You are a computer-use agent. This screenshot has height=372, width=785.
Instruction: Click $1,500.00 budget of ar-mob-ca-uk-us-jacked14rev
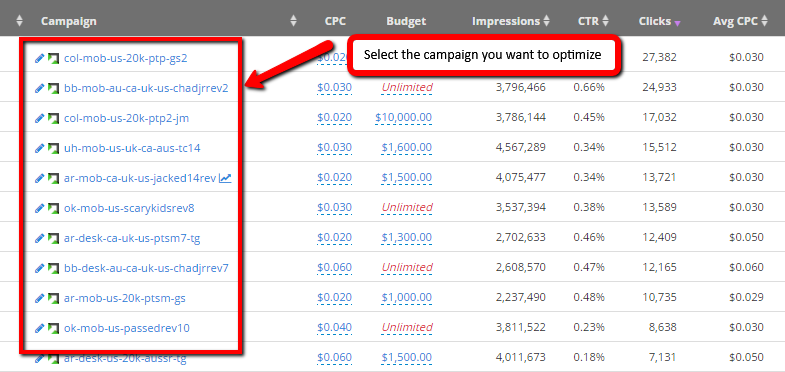pyautogui.click(x=407, y=178)
